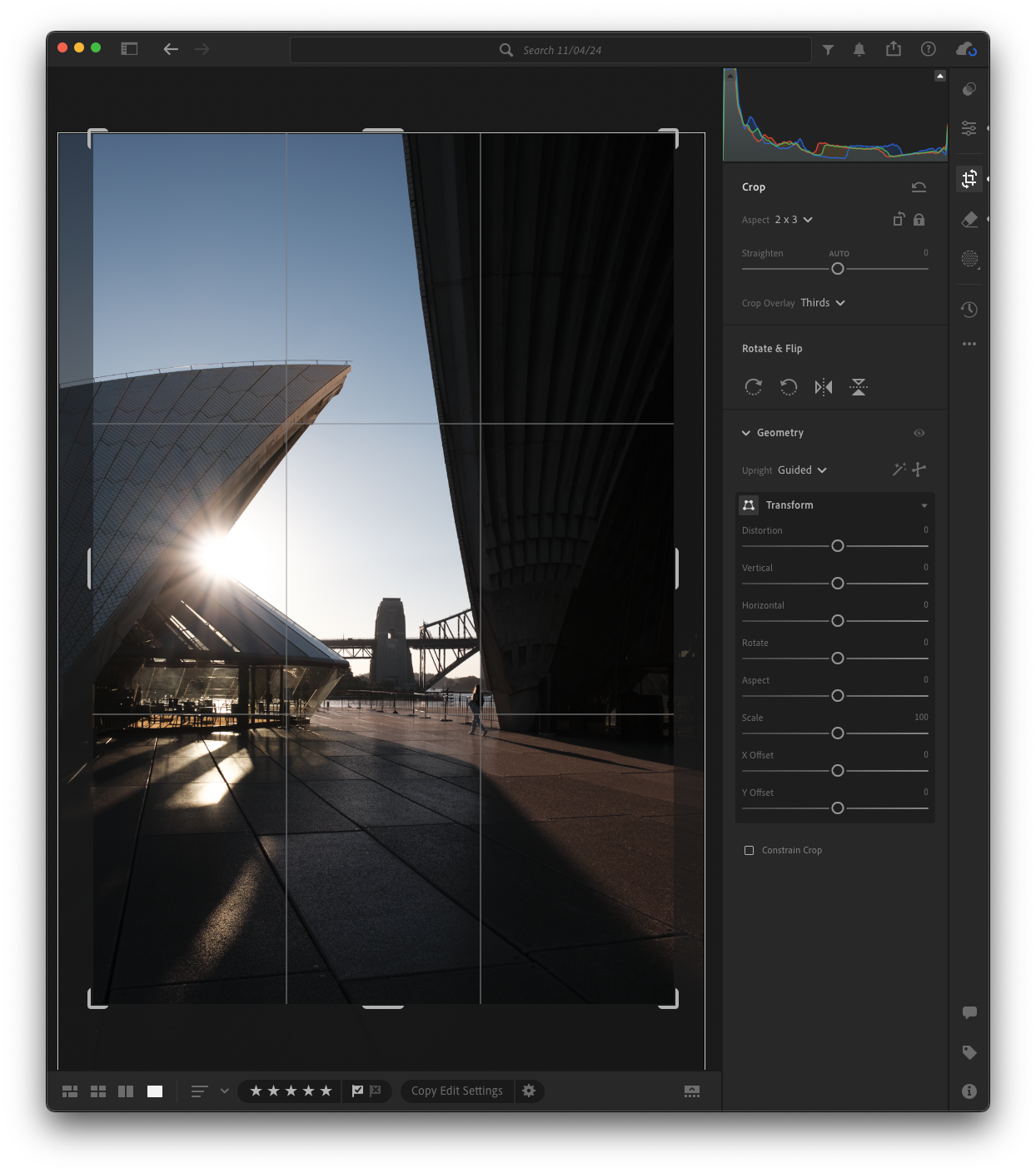Collapse the Geometry section
The image size is (1036, 1173).
coord(746,433)
